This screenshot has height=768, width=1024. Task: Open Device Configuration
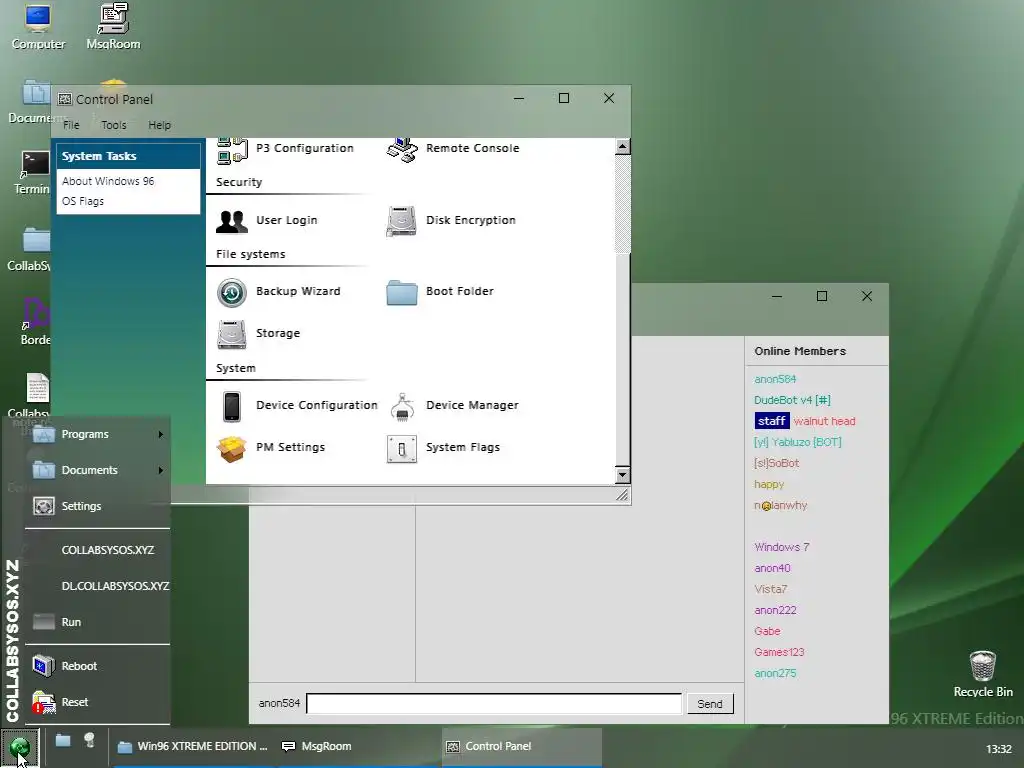tap(297, 406)
